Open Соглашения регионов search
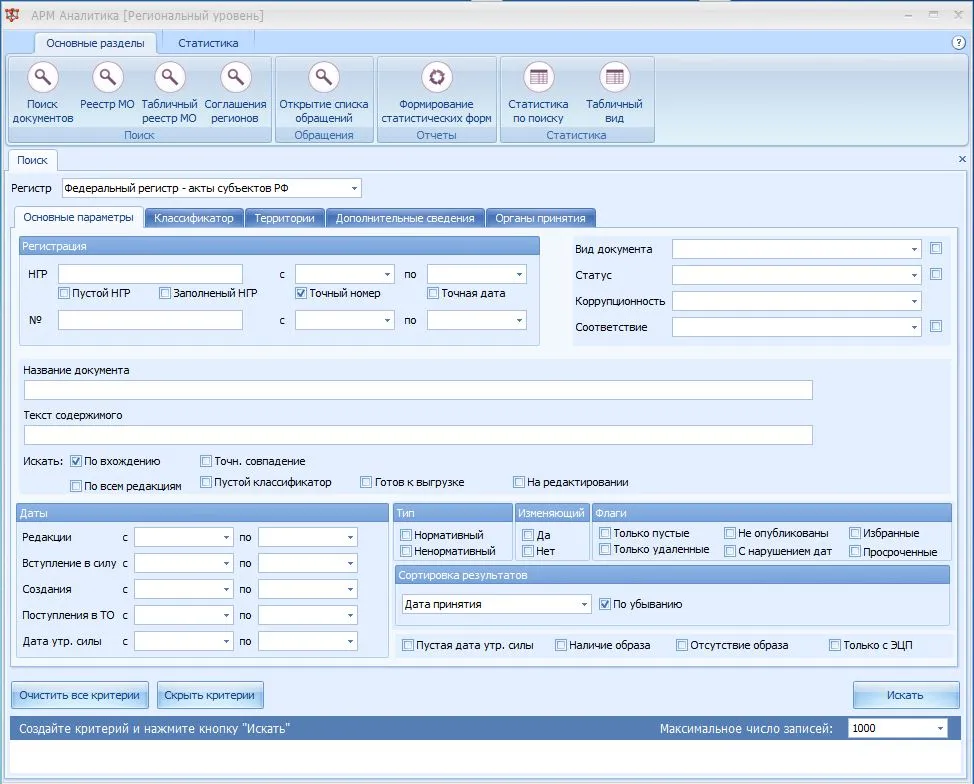This screenshot has height=784, width=974. (235, 92)
